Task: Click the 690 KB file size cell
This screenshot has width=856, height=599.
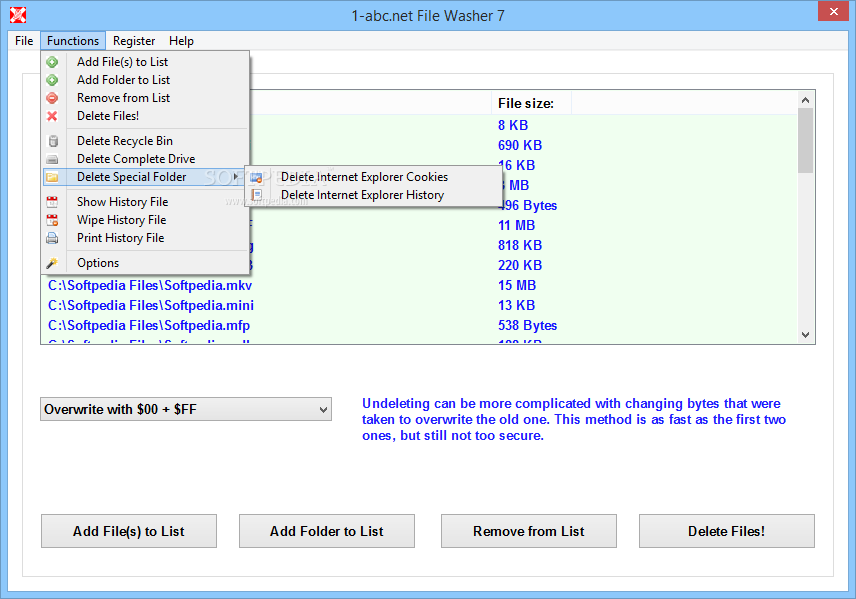Action: tap(520, 145)
